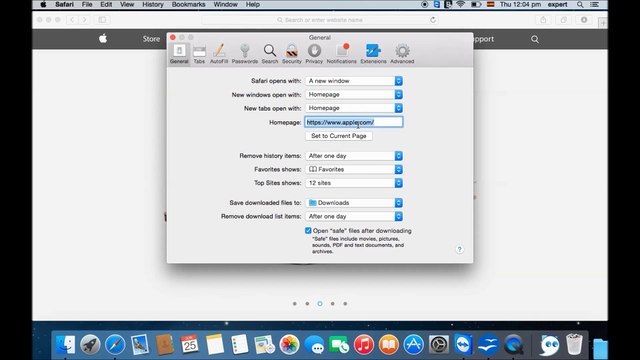Open the Privacy preferences pane

[314, 54]
